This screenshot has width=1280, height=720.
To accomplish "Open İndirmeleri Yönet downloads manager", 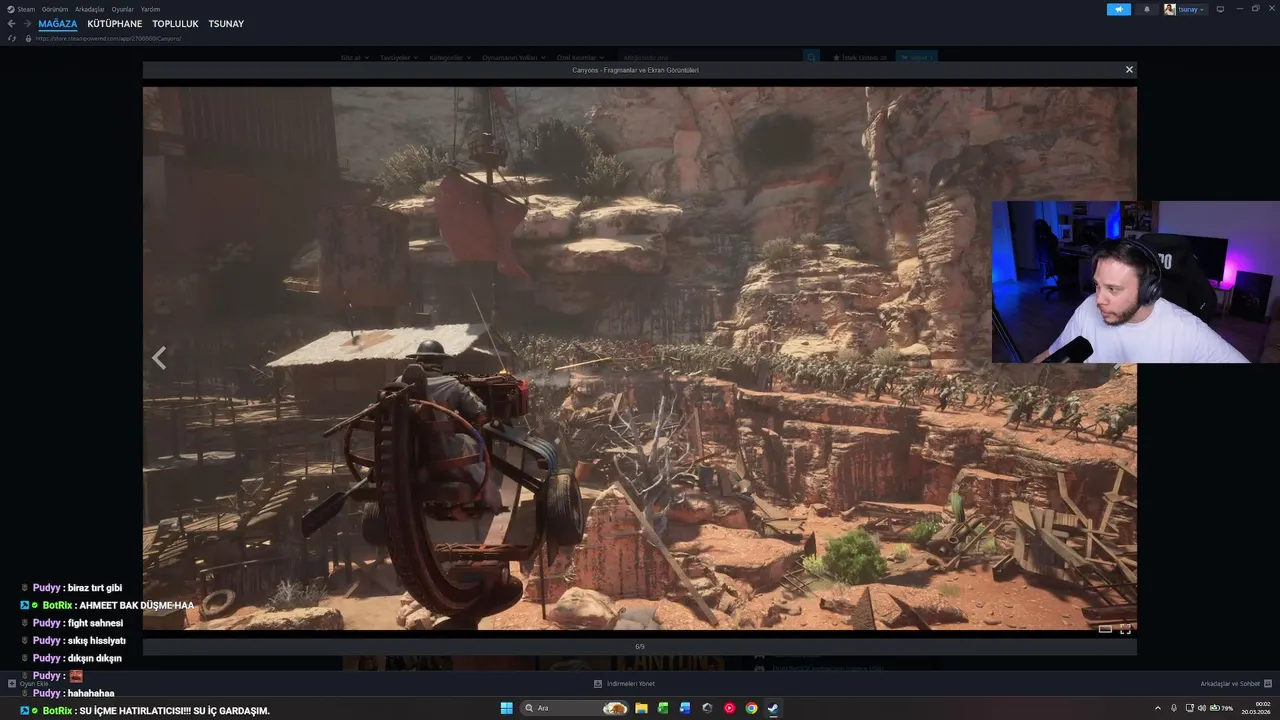I will point(625,684).
